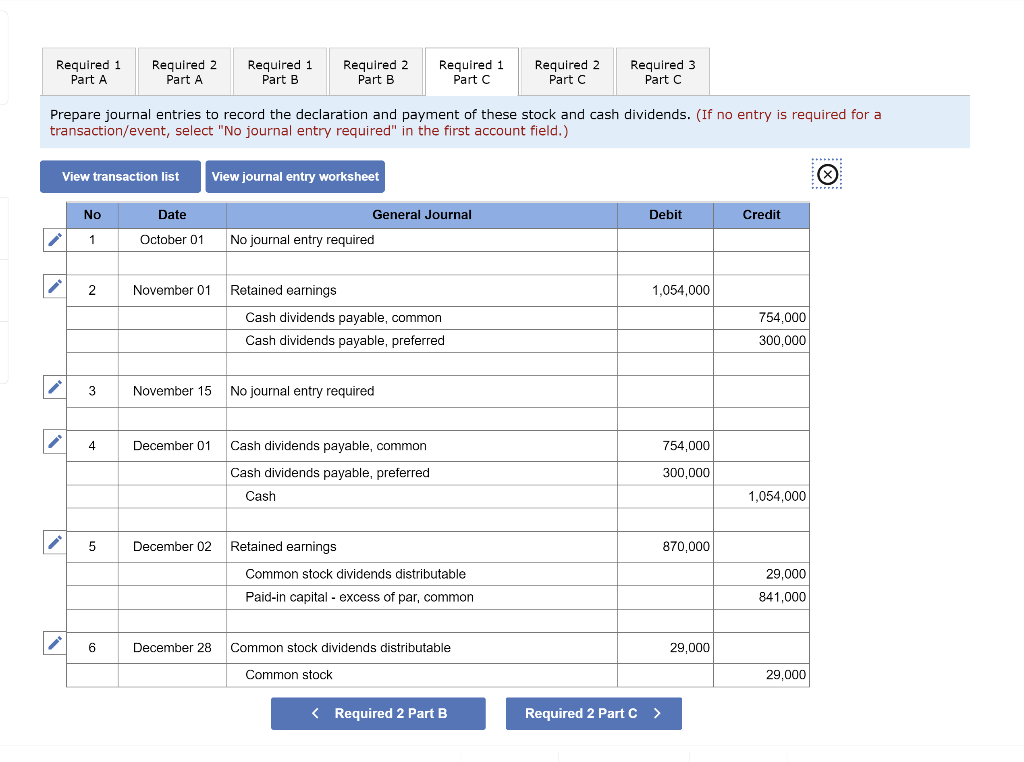Viewport: 1024px width, 762px height.
Task: Edit the December 28 entry with pencil icon
Action: (x=55, y=643)
